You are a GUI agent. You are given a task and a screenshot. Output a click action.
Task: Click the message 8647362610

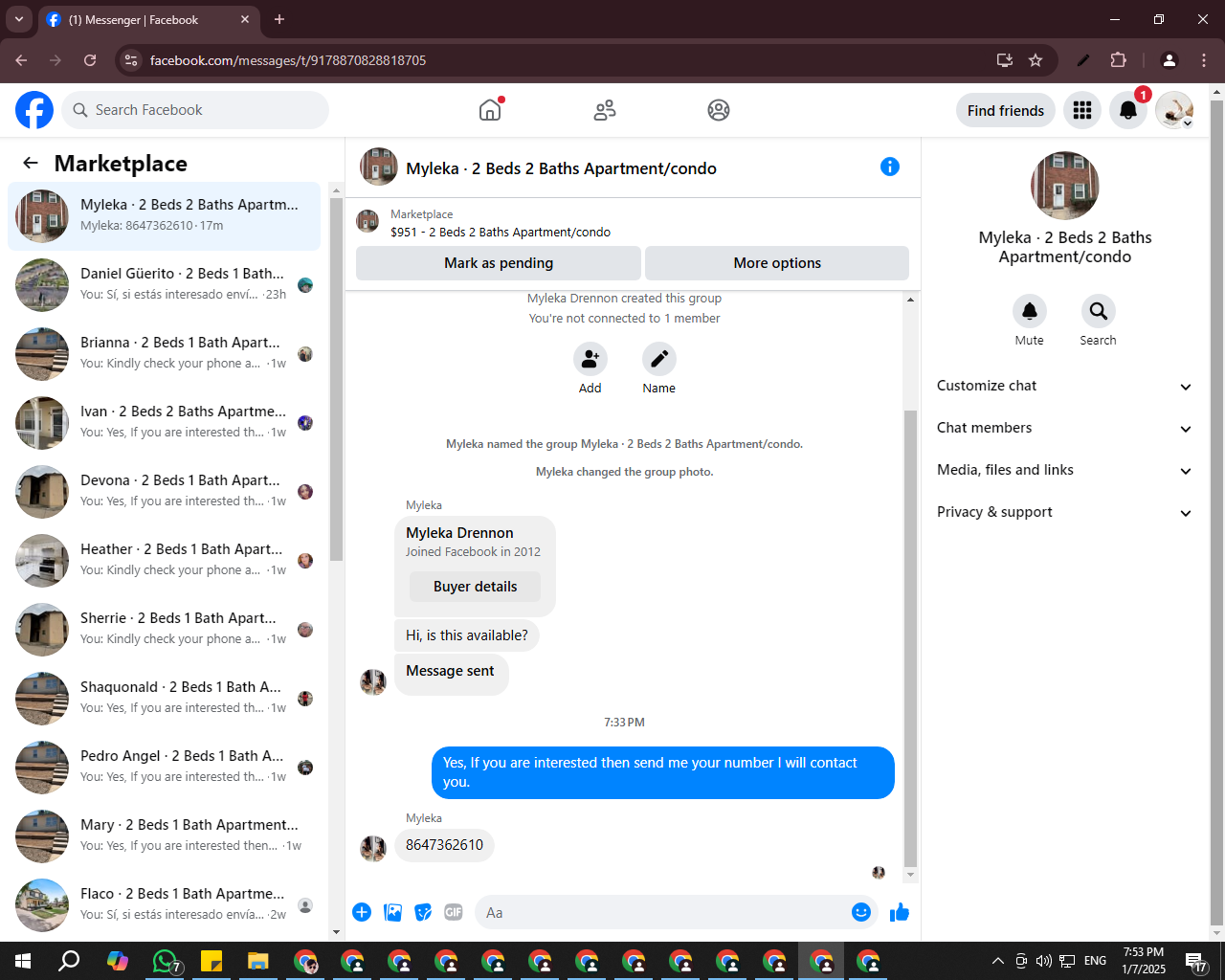tap(444, 845)
